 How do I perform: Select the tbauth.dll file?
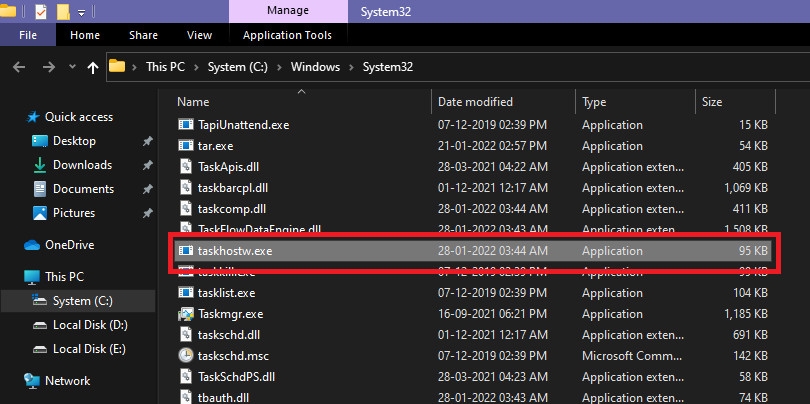tap(224, 397)
